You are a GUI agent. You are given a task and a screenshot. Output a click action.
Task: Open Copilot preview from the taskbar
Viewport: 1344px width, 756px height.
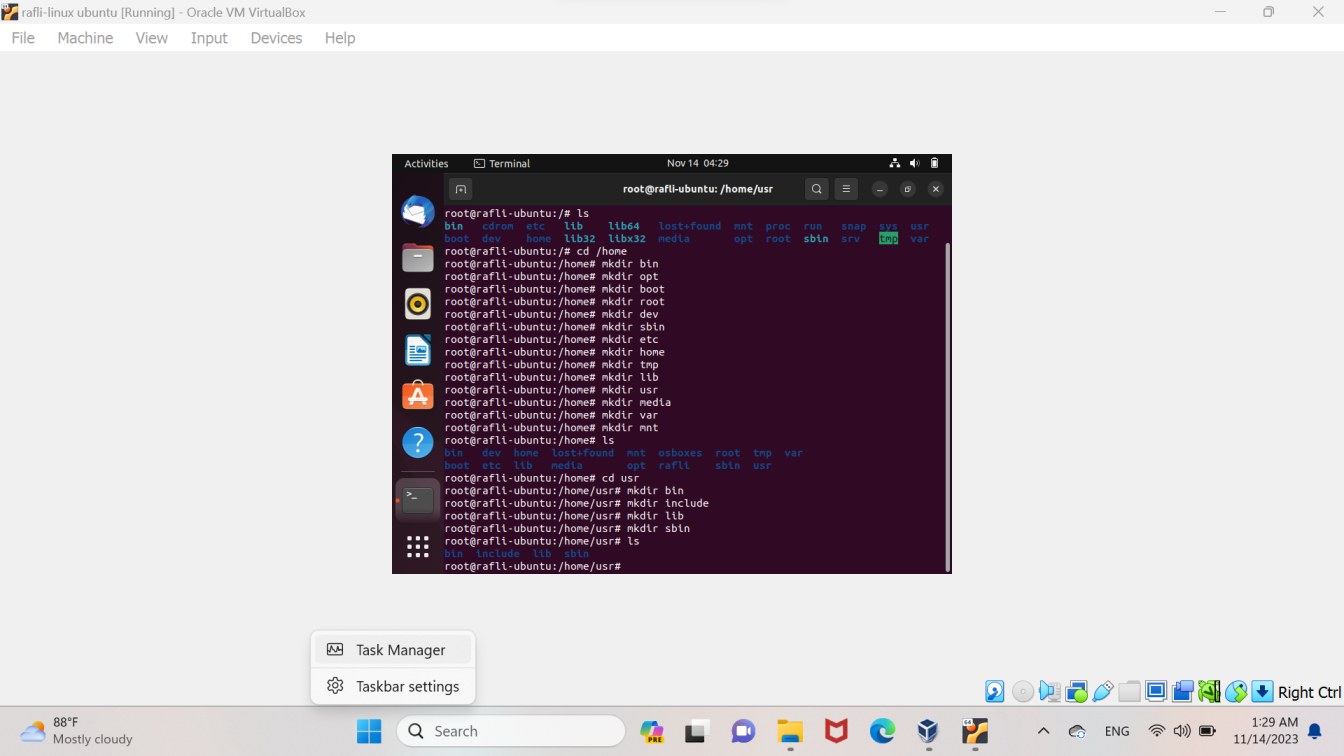tap(652, 731)
